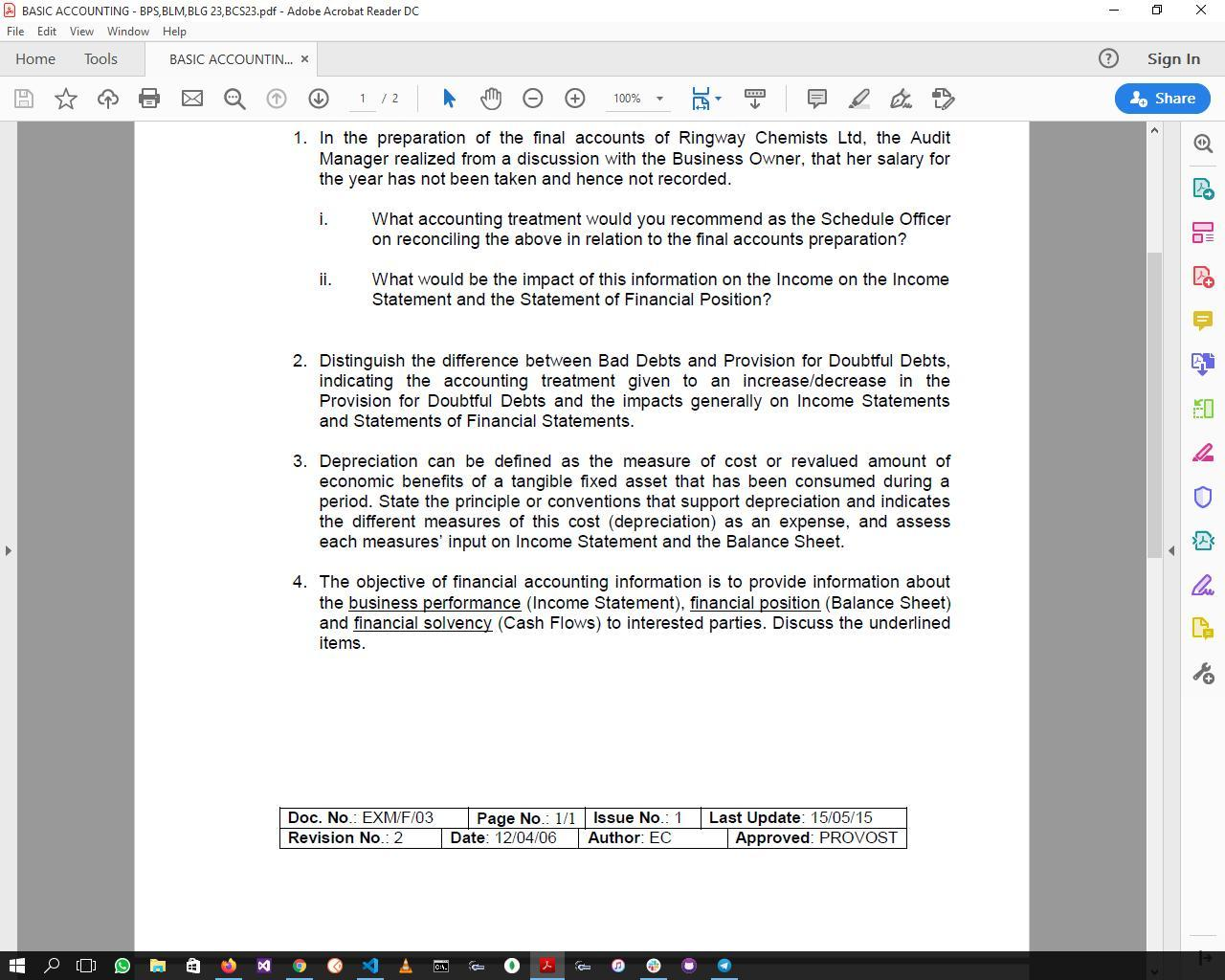Zoom out with the minus icon

pyautogui.click(x=533, y=99)
